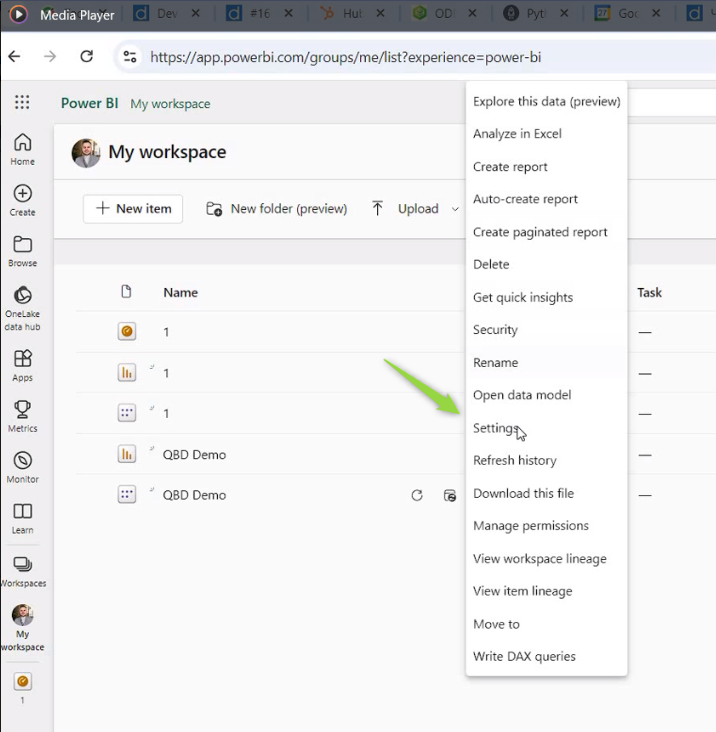
Task: Select Move to option
Action: coord(547,624)
